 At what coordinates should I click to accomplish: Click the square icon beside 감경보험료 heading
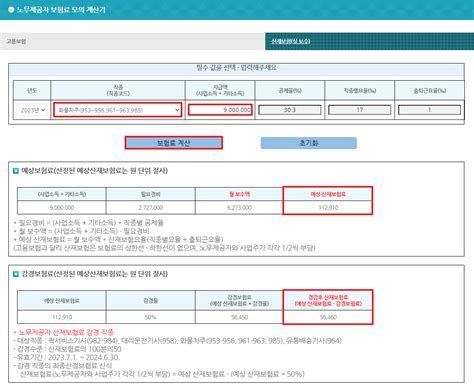pyautogui.click(x=16, y=274)
